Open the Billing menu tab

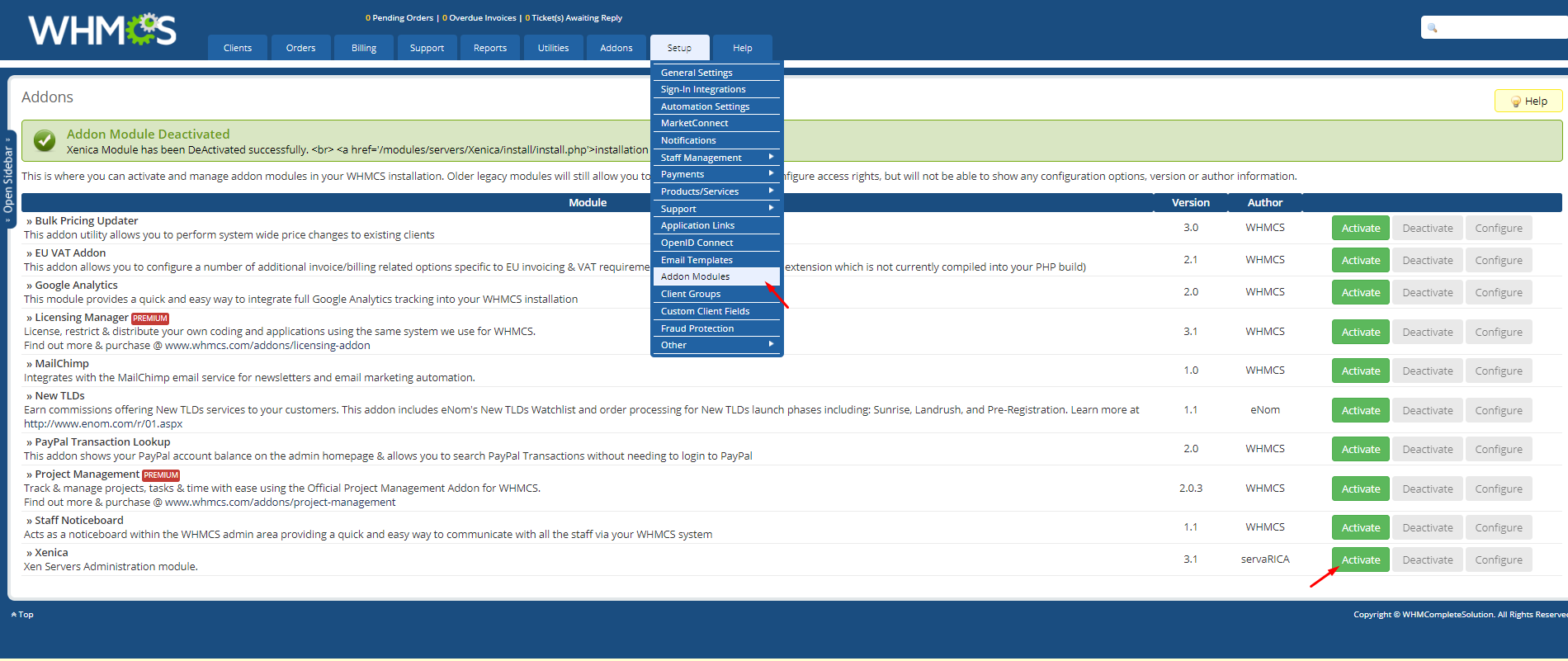[x=364, y=48]
